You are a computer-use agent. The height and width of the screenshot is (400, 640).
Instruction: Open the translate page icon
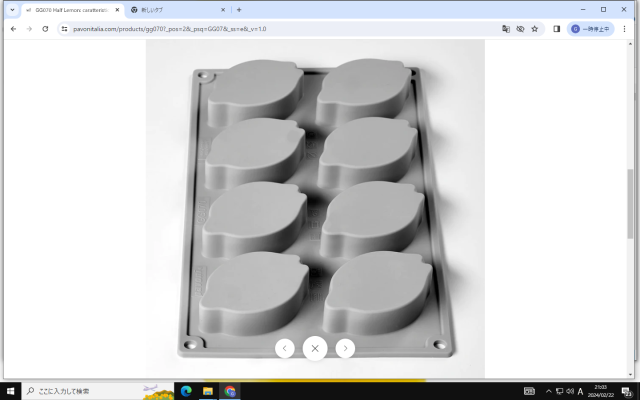506,29
